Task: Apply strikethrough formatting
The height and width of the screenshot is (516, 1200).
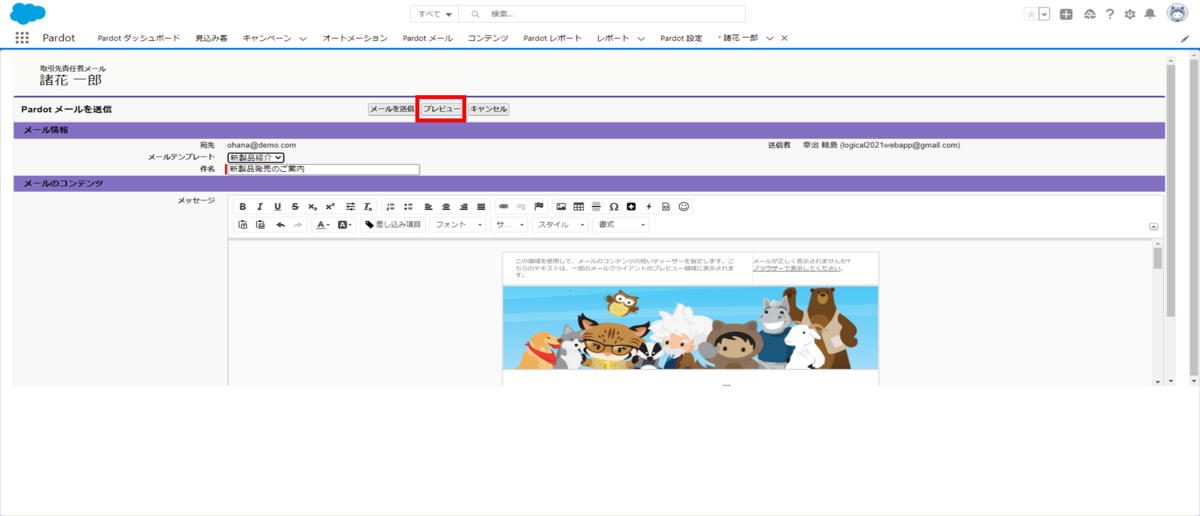Action: (x=295, y=207)
